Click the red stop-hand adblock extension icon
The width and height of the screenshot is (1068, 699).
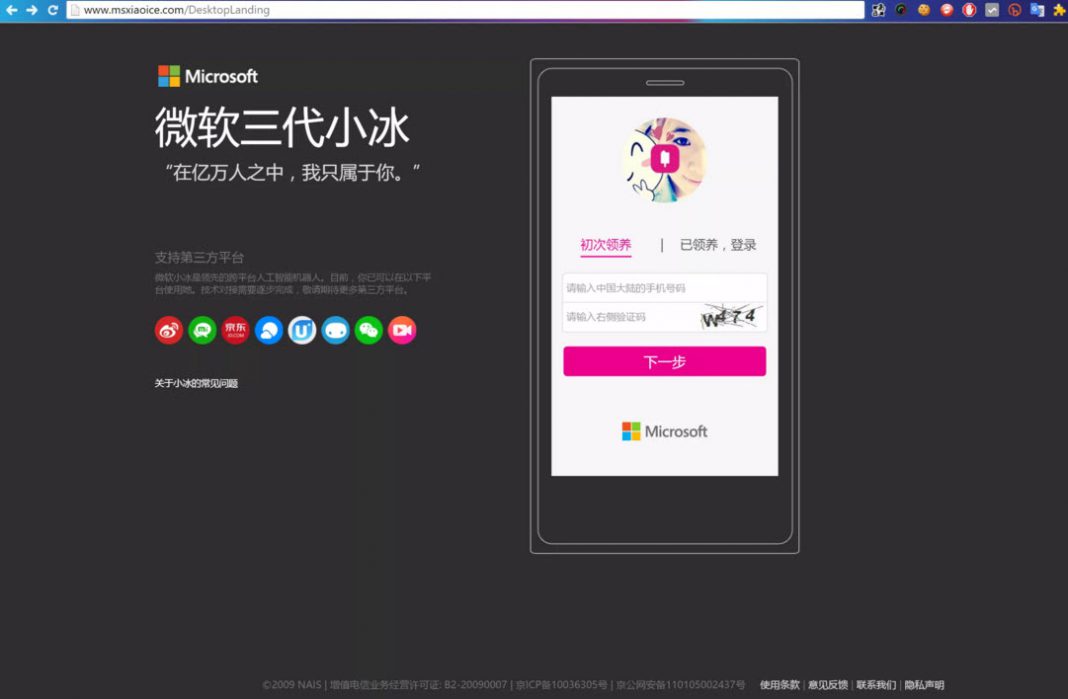click(969, 10)
